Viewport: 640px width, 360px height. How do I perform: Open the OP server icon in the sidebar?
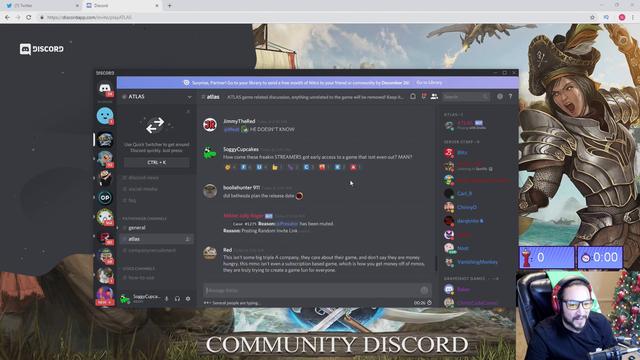(105, 198)
